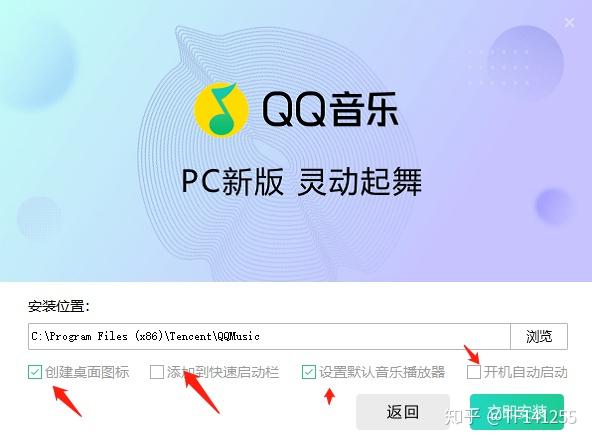Click the 安装位置 label
This screenshot has height=442, width=592.
(x=59, y=306)
